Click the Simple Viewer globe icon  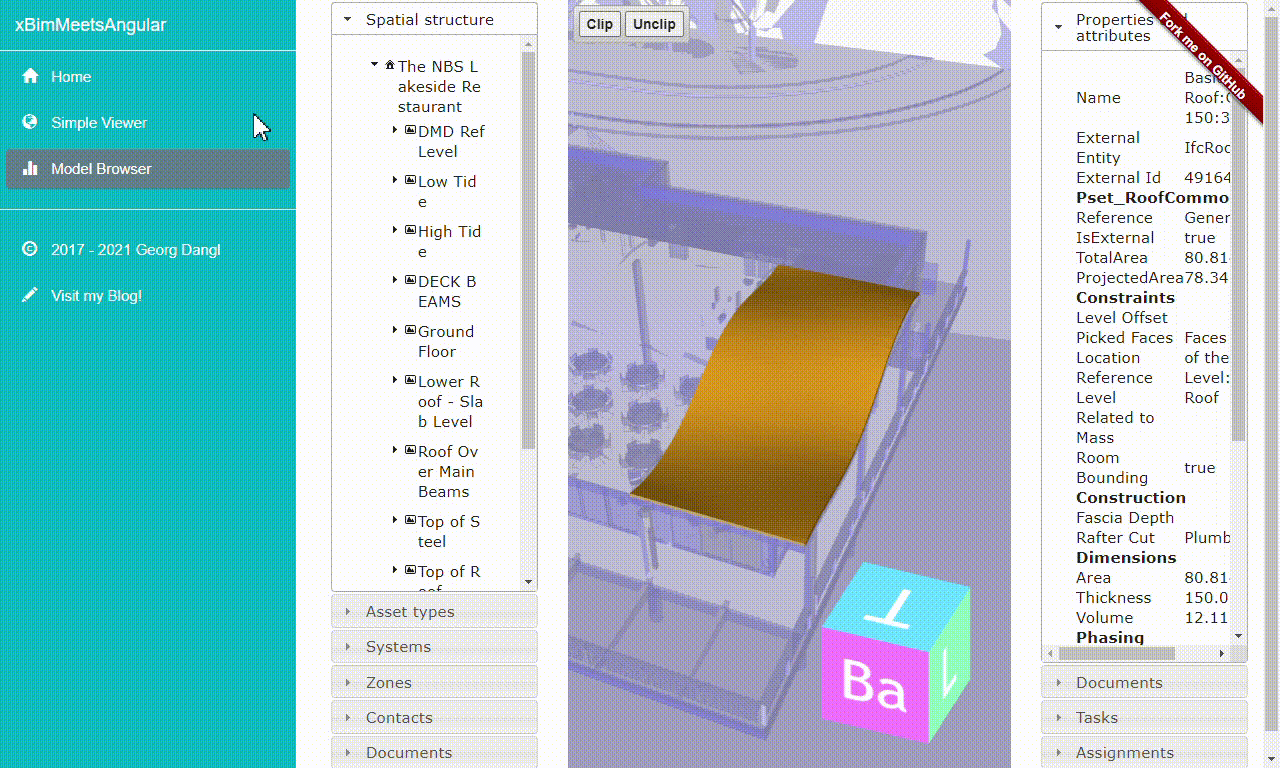click(30, 122)
